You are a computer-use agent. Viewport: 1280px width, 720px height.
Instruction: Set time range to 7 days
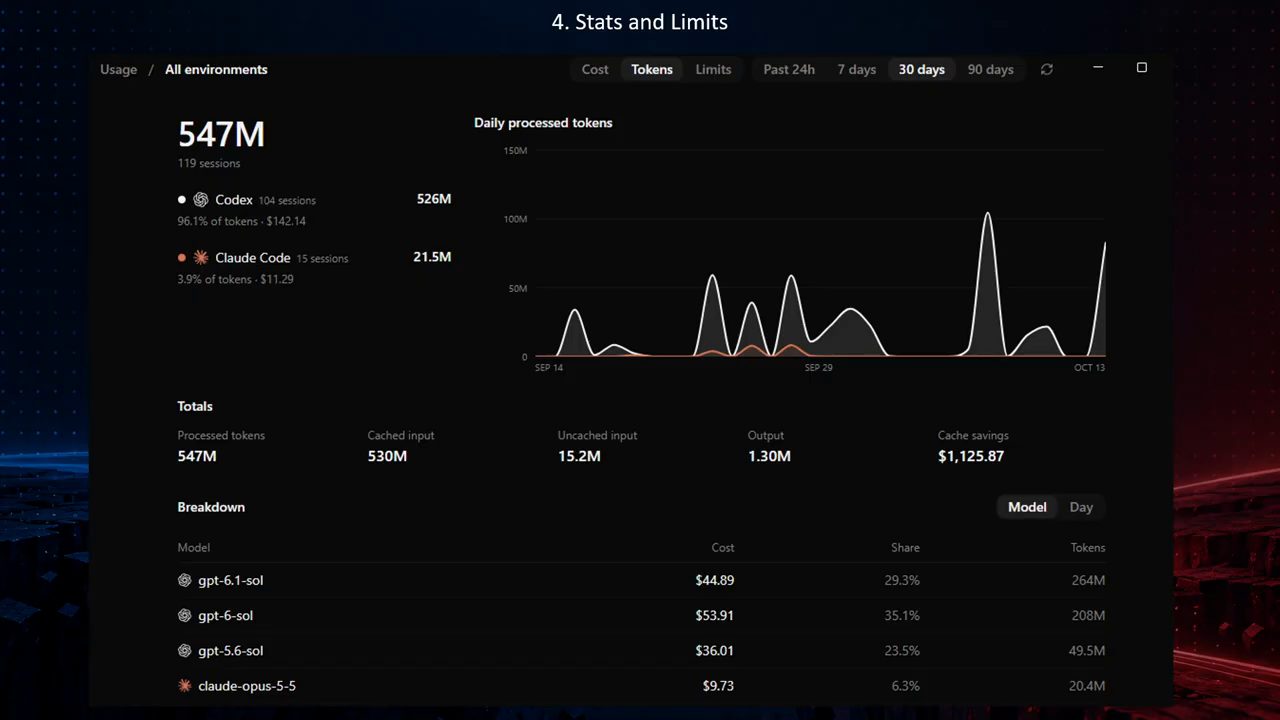click(x=856, y=69)
